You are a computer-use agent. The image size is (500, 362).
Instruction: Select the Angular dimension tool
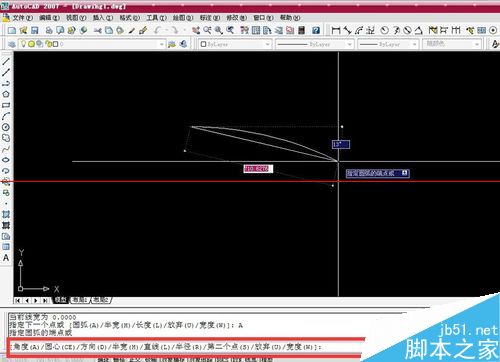click(x=419, y=31)
